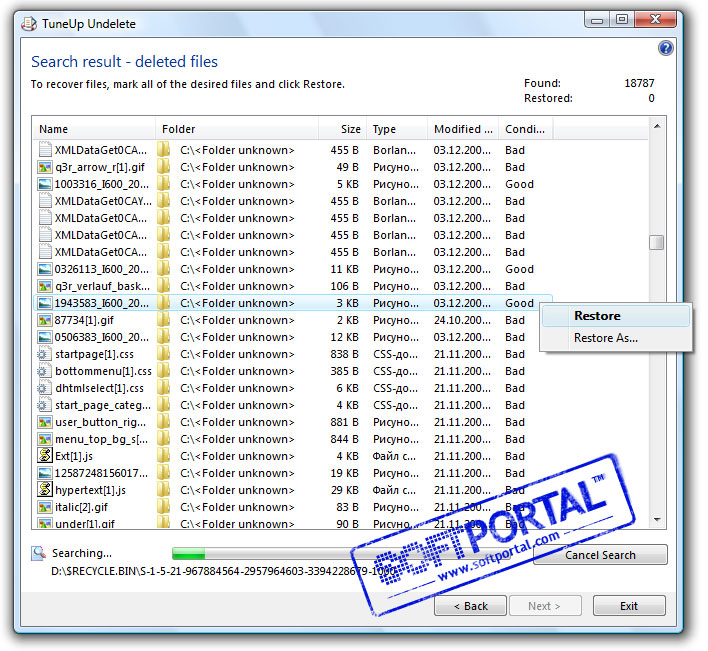Click the Cancel Search button
Screen dimensions: 708x651
point(600,555)
